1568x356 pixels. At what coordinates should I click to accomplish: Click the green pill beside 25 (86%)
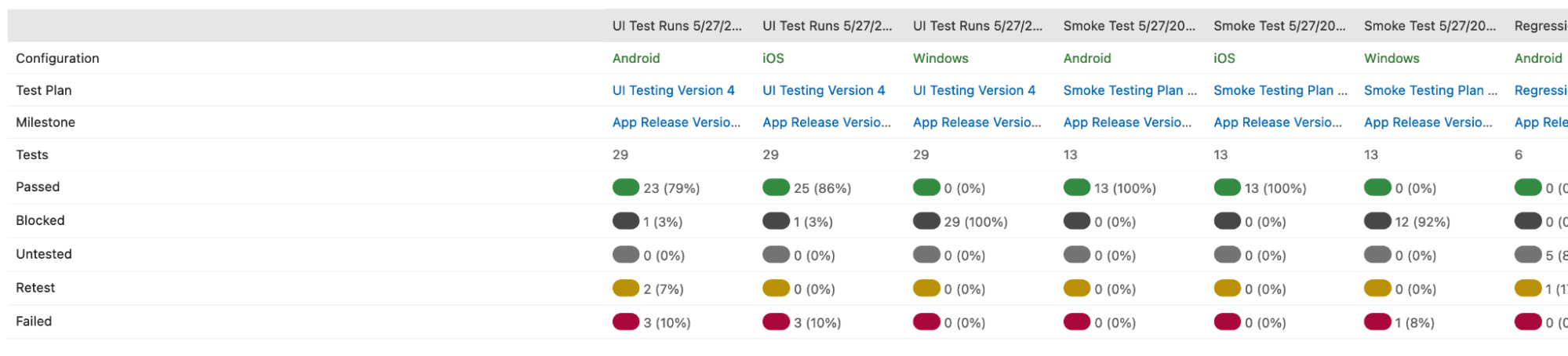pos(776,187)
